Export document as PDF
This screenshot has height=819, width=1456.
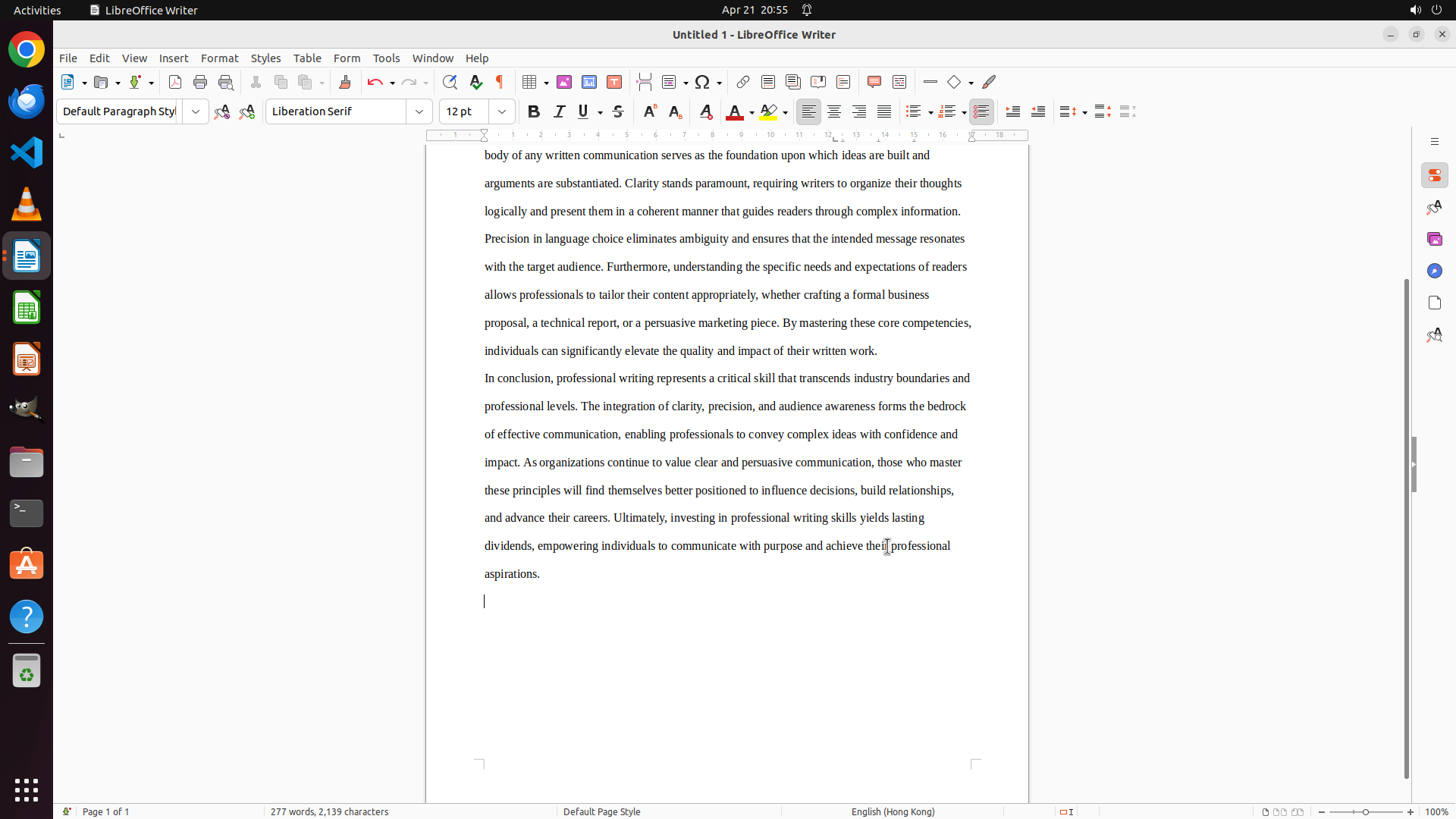point(175,82)
